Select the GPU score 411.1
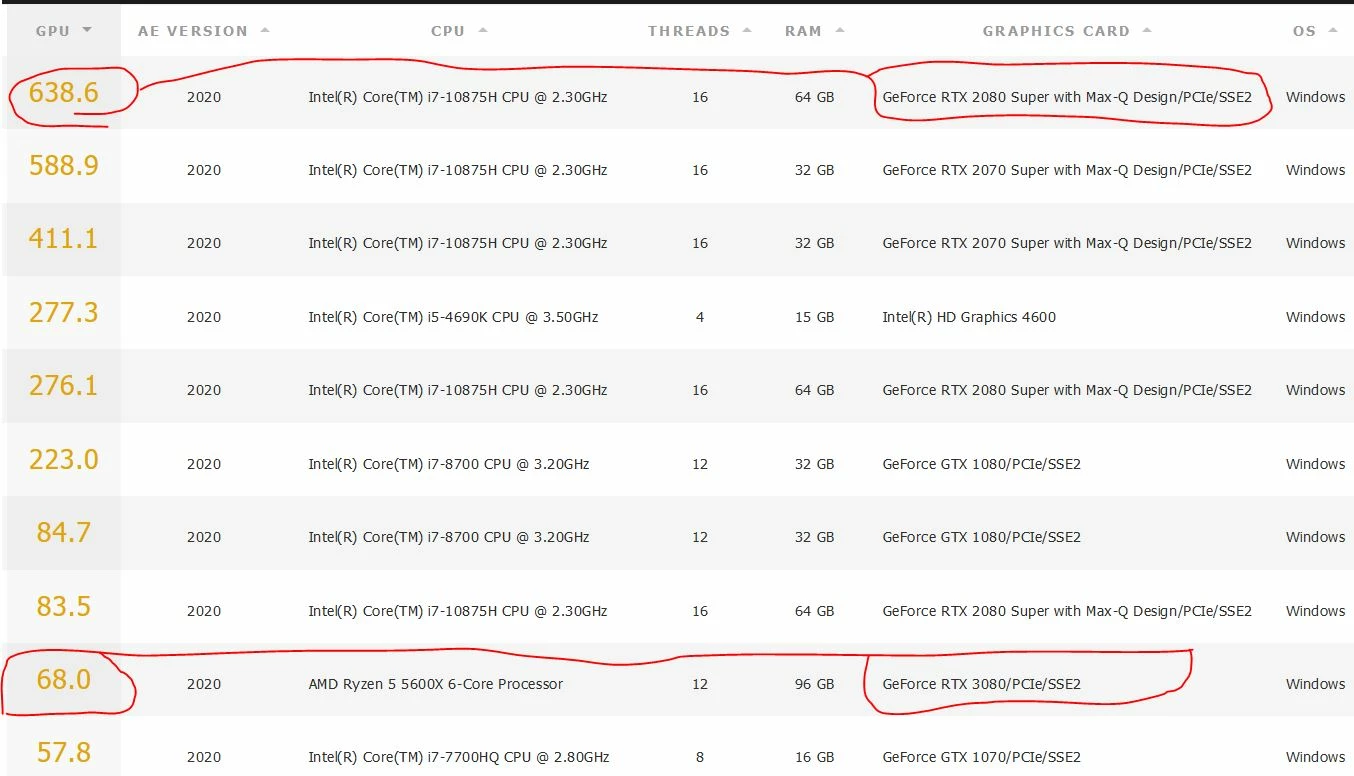The width and height of the screenshot is (1354, 776). pos(64,238)
